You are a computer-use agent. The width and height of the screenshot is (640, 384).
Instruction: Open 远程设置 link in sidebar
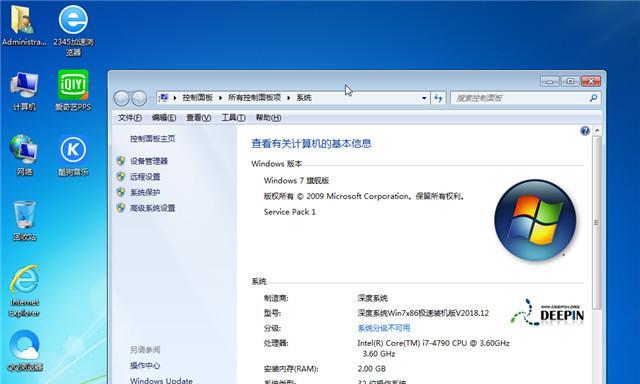click(x=145, y=177)
